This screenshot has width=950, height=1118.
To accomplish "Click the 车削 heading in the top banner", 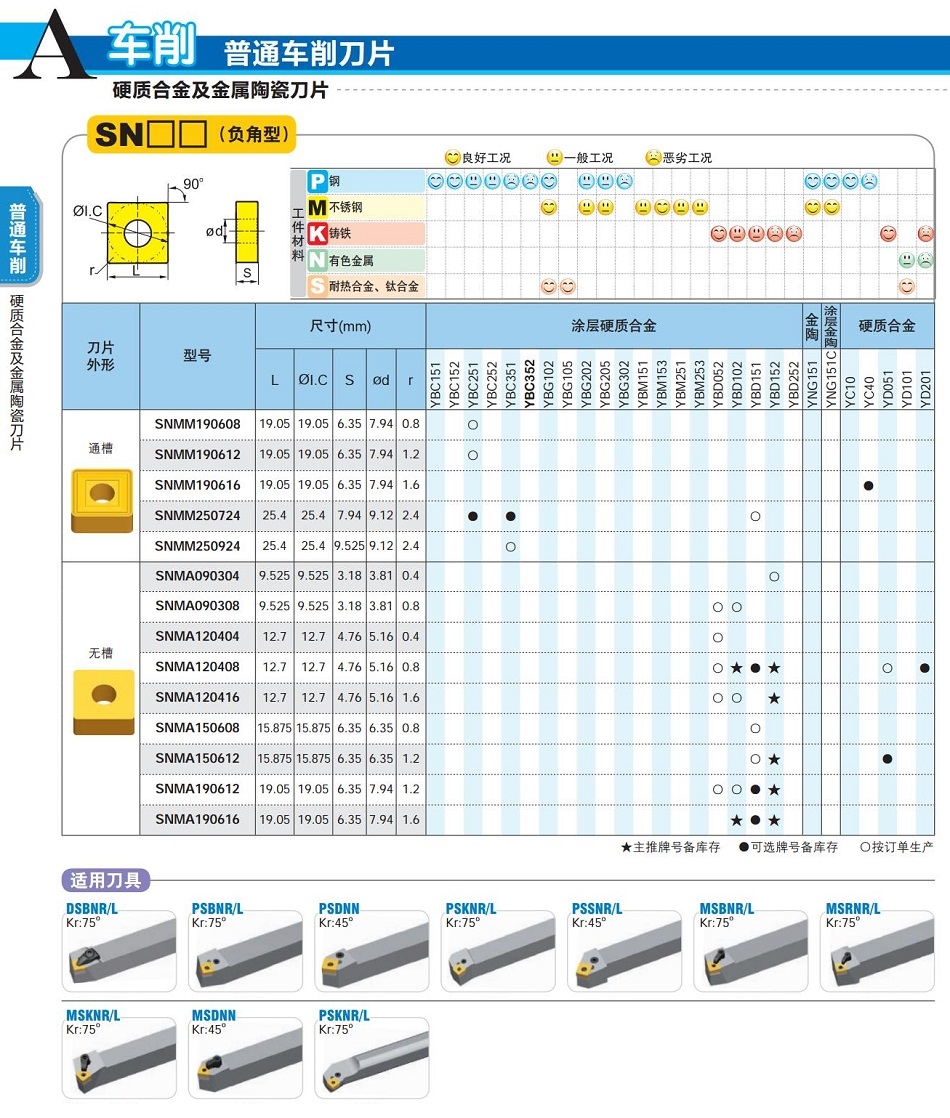I will tap(151, 44).
